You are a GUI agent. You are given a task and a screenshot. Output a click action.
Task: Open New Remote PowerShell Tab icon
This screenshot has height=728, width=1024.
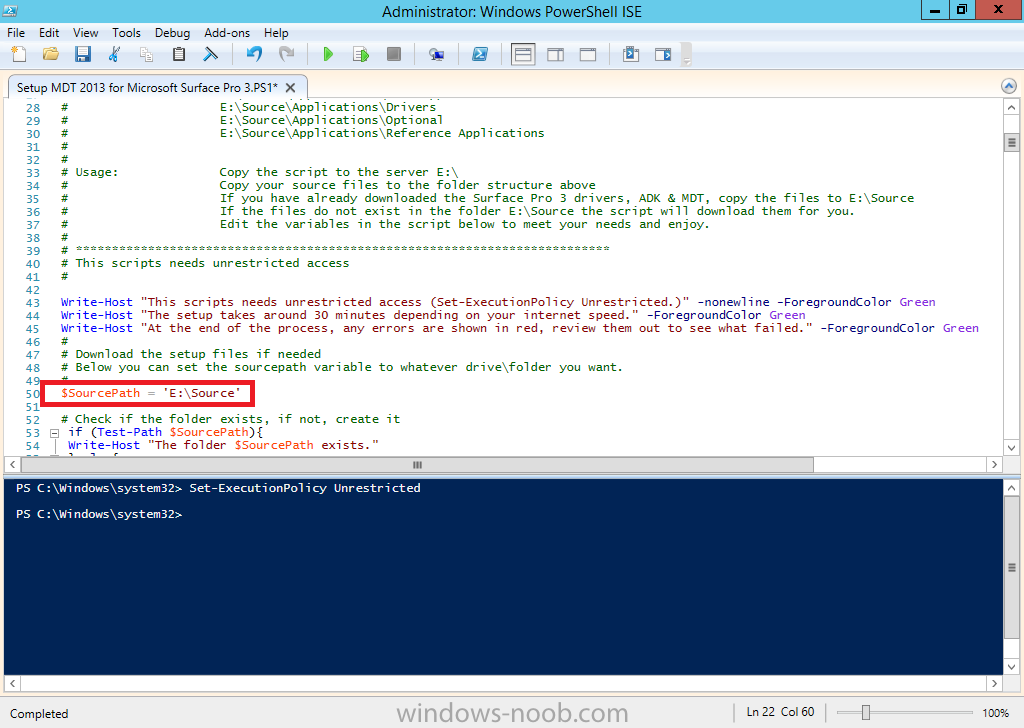[x=436, y=54]
